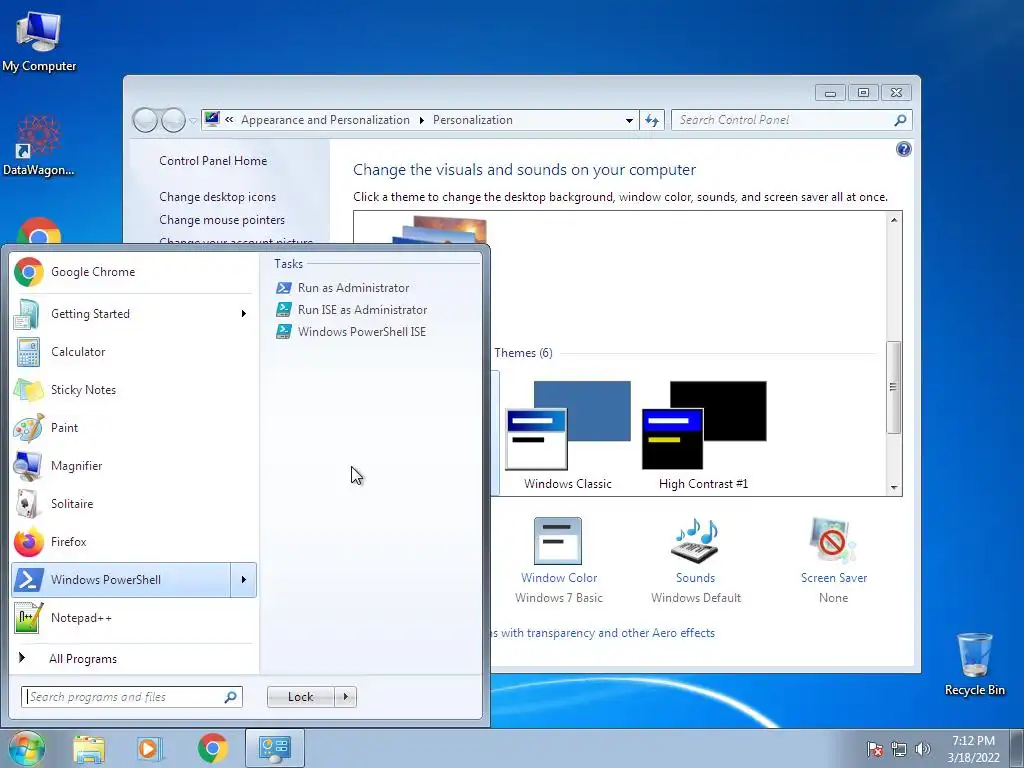Go to Control Panel Home

(213, 161)
